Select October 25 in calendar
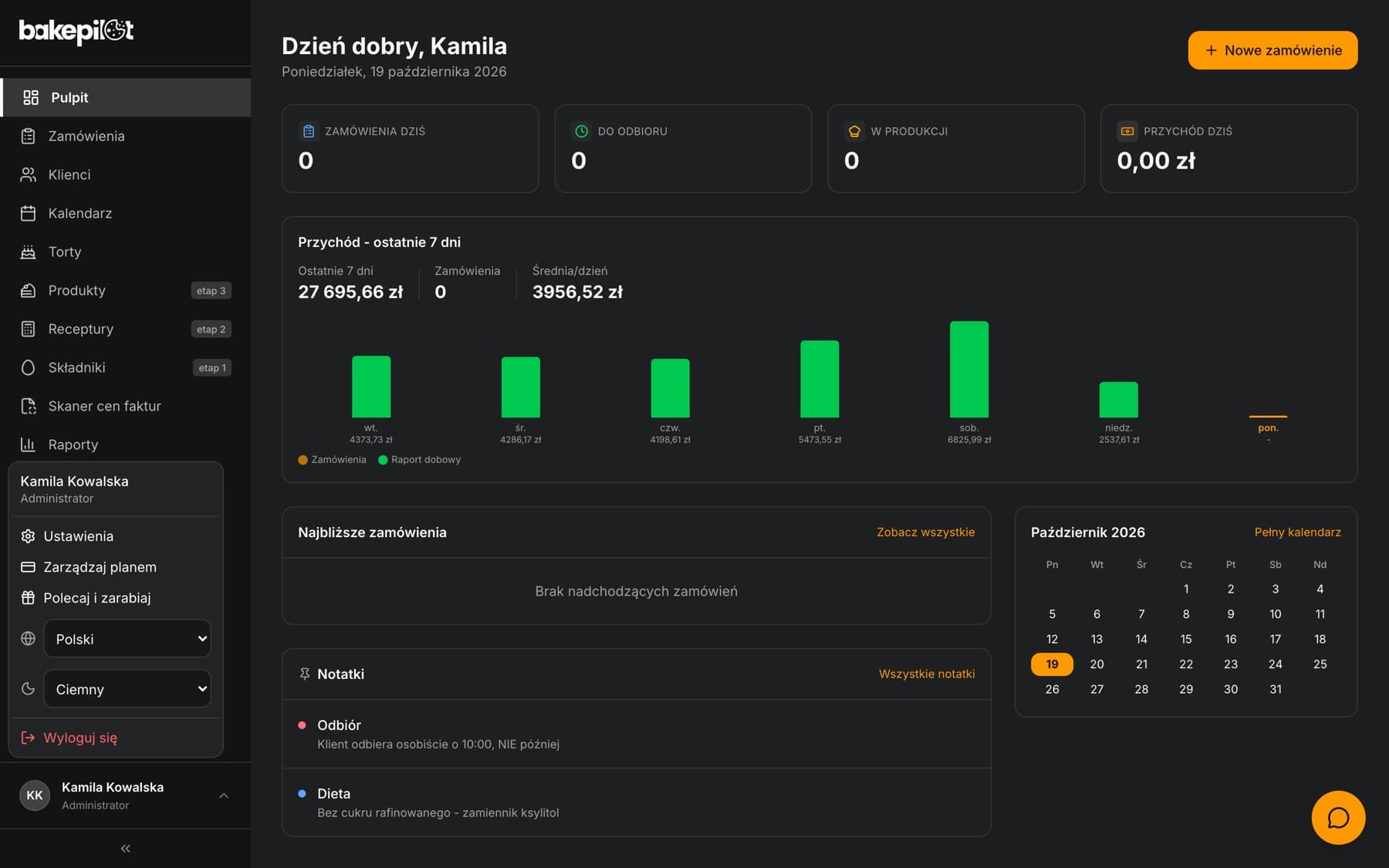 click(1320, 664)
